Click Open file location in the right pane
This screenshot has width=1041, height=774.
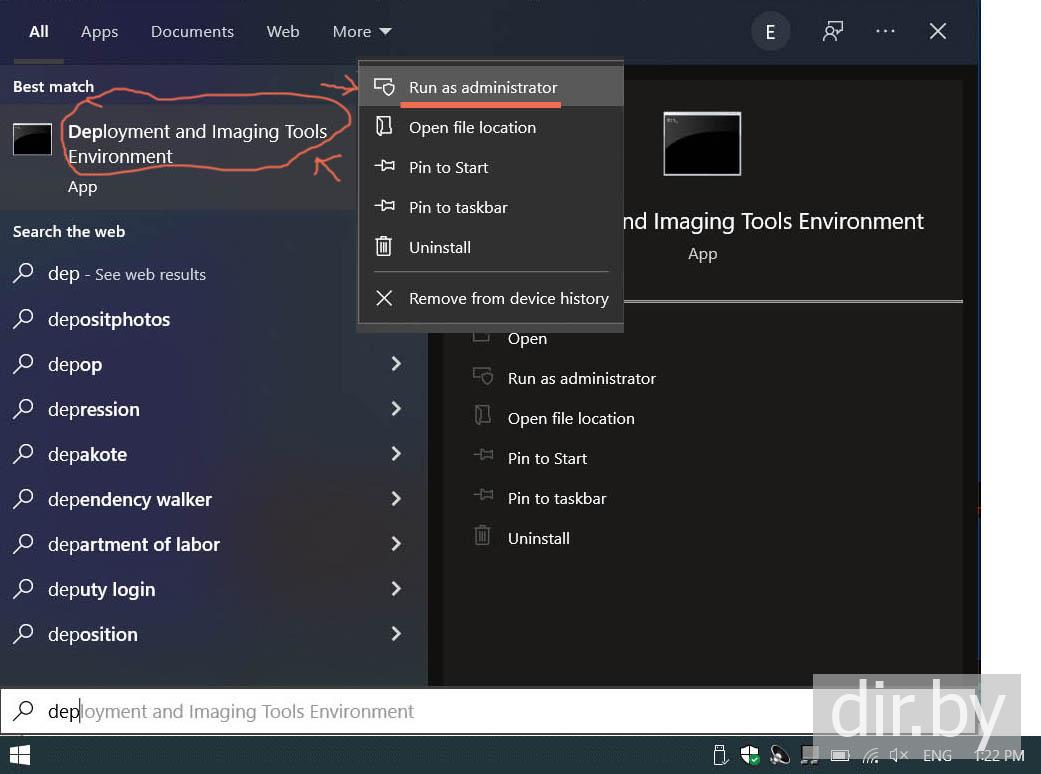570,418
